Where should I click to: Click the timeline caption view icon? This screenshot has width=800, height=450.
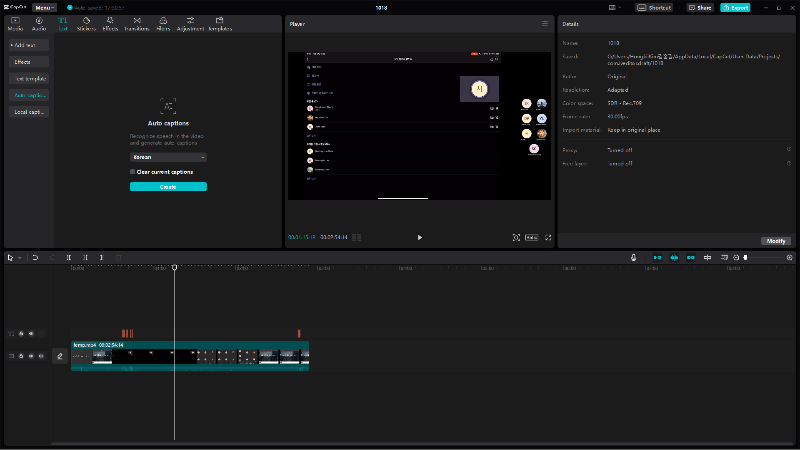[x=724, y=258]
